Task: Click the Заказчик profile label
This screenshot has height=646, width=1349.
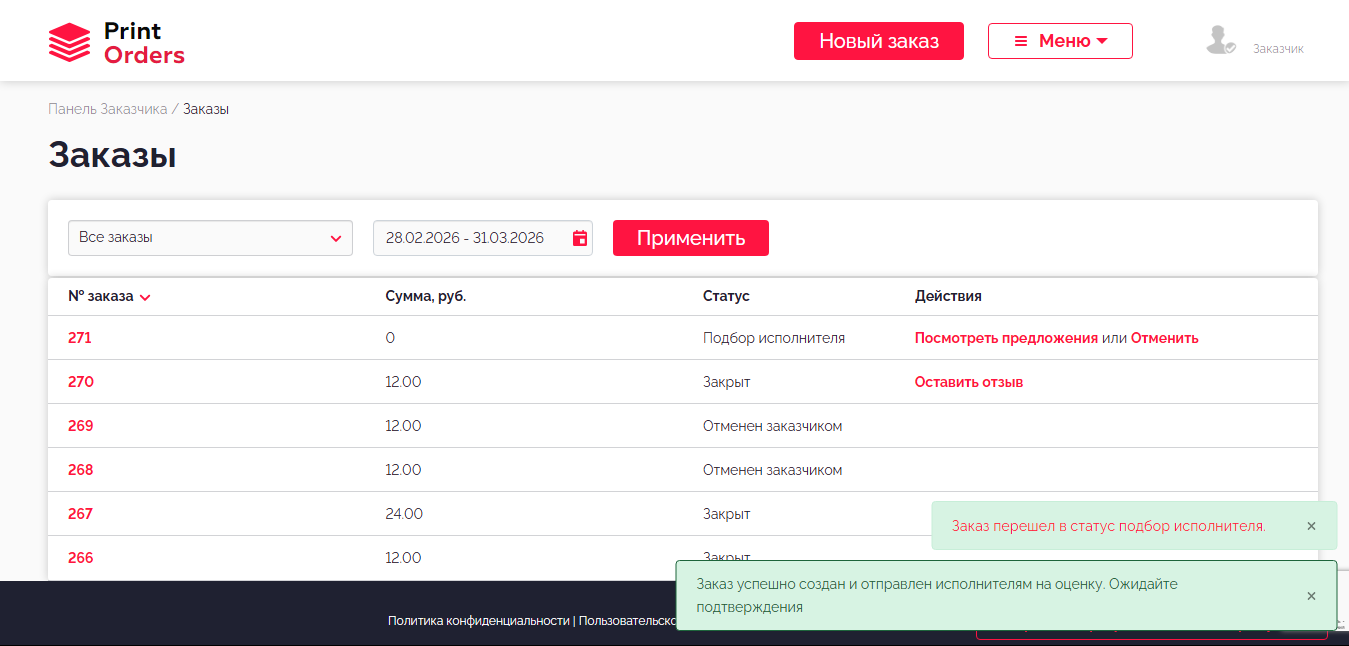Action: click(1278, 48)
